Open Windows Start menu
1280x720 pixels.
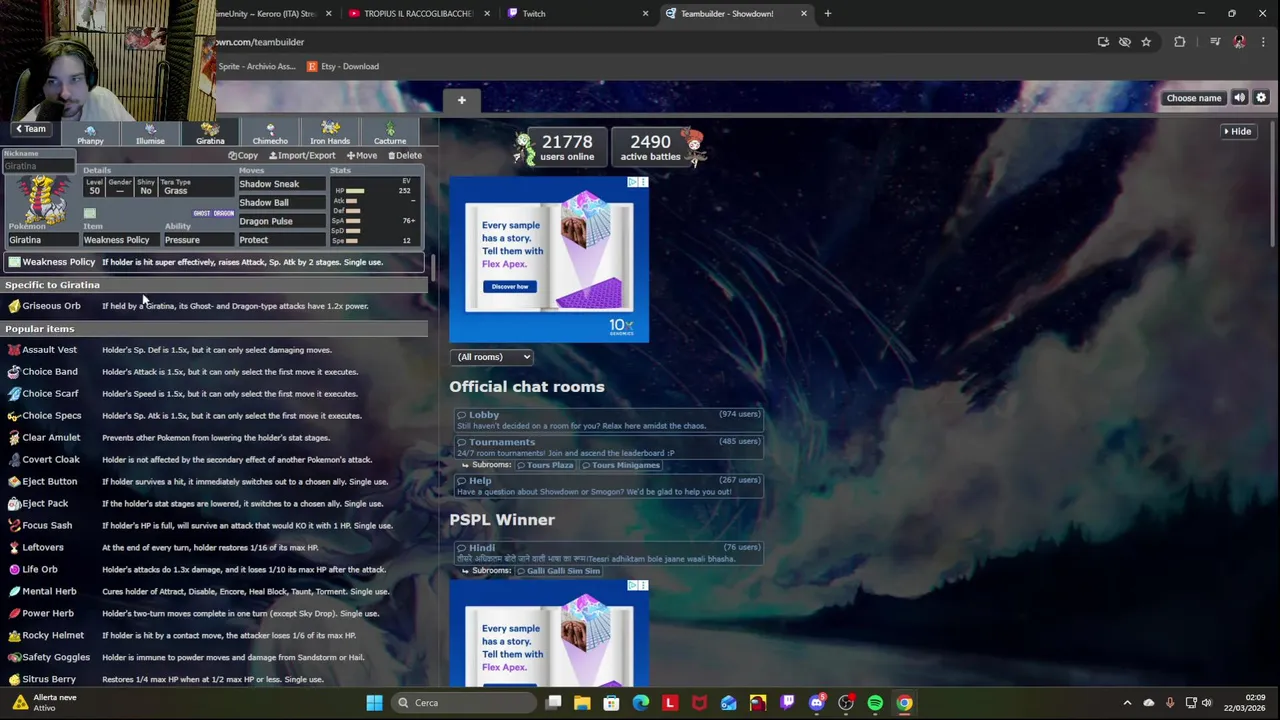pyautogui.click(x=374, y=703)
